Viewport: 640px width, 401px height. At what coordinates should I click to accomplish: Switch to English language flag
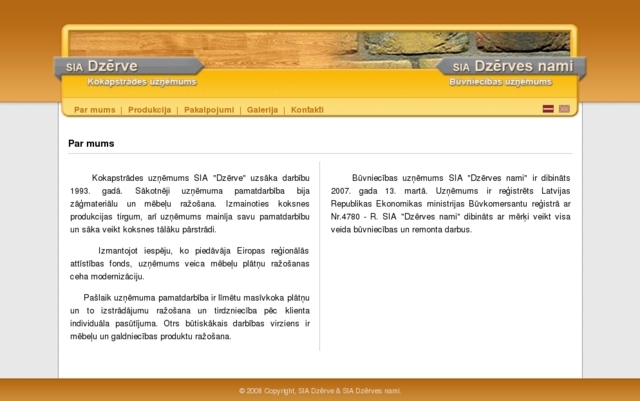tap(564, 109)
